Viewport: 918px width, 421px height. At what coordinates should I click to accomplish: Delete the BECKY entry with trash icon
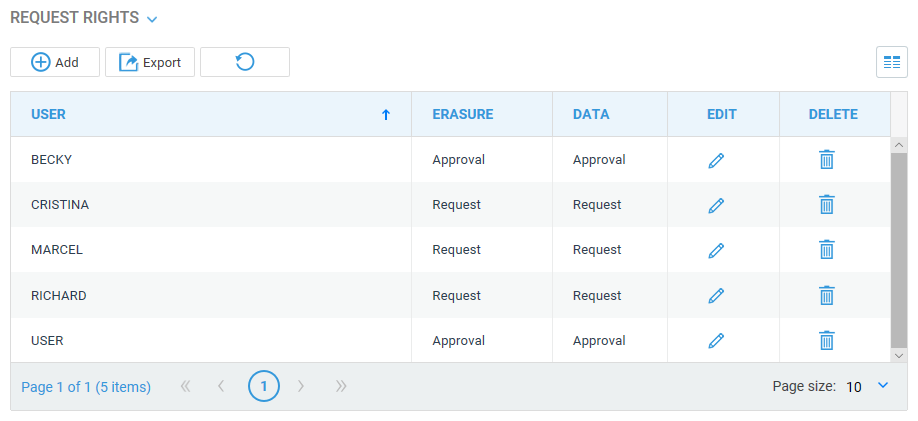pos(826,159)
